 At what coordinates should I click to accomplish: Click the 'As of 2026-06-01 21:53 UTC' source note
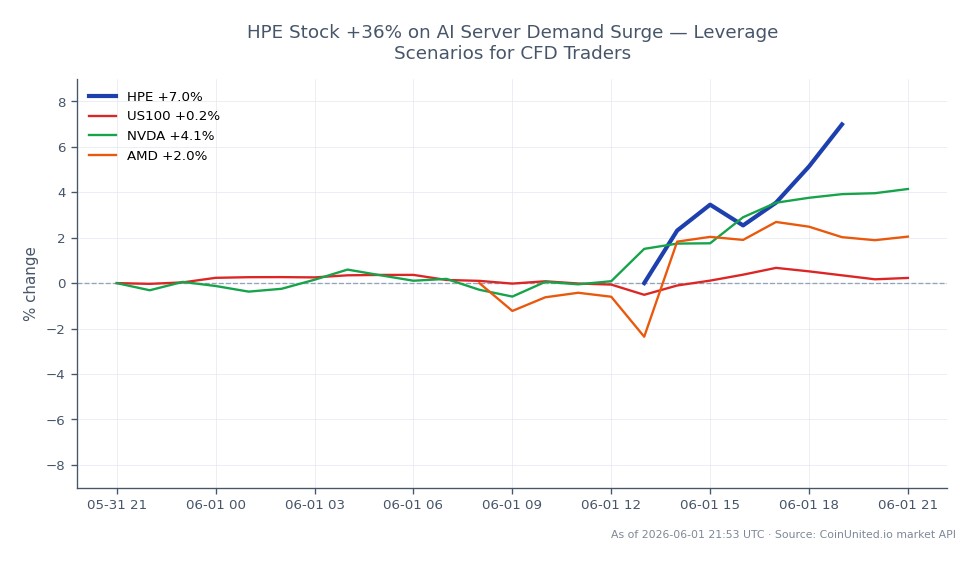[783, 535]
